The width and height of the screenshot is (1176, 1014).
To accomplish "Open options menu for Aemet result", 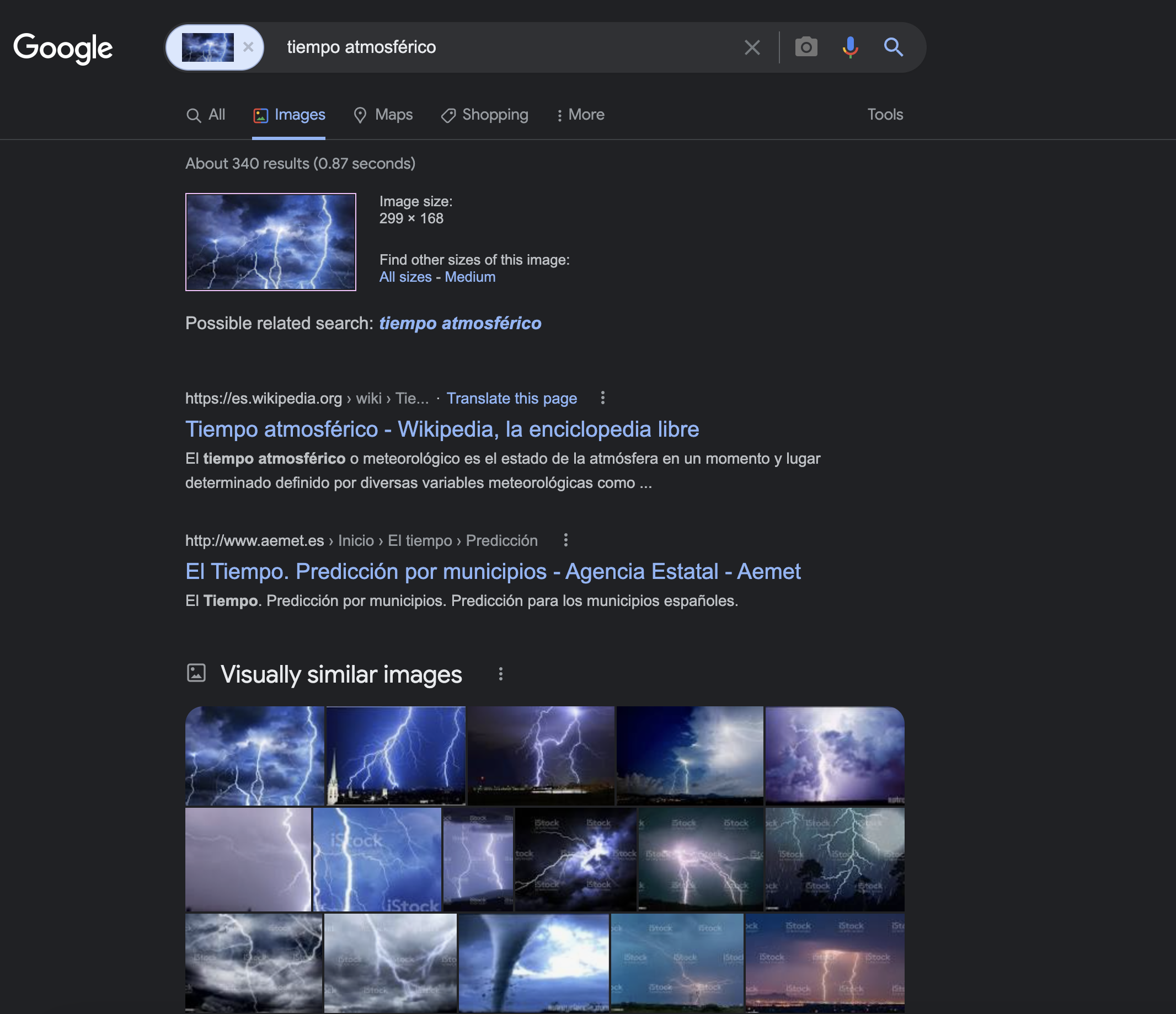I will coord(565,540).
